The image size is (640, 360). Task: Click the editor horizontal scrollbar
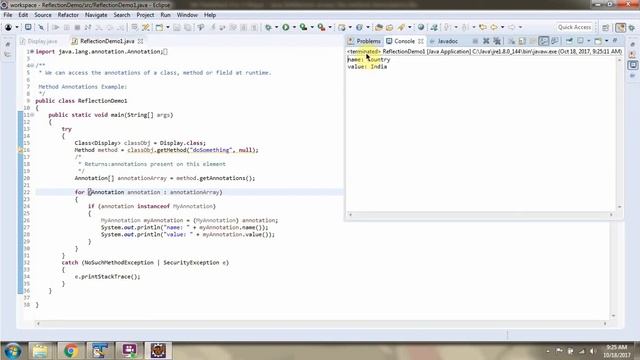click(321, 324)
